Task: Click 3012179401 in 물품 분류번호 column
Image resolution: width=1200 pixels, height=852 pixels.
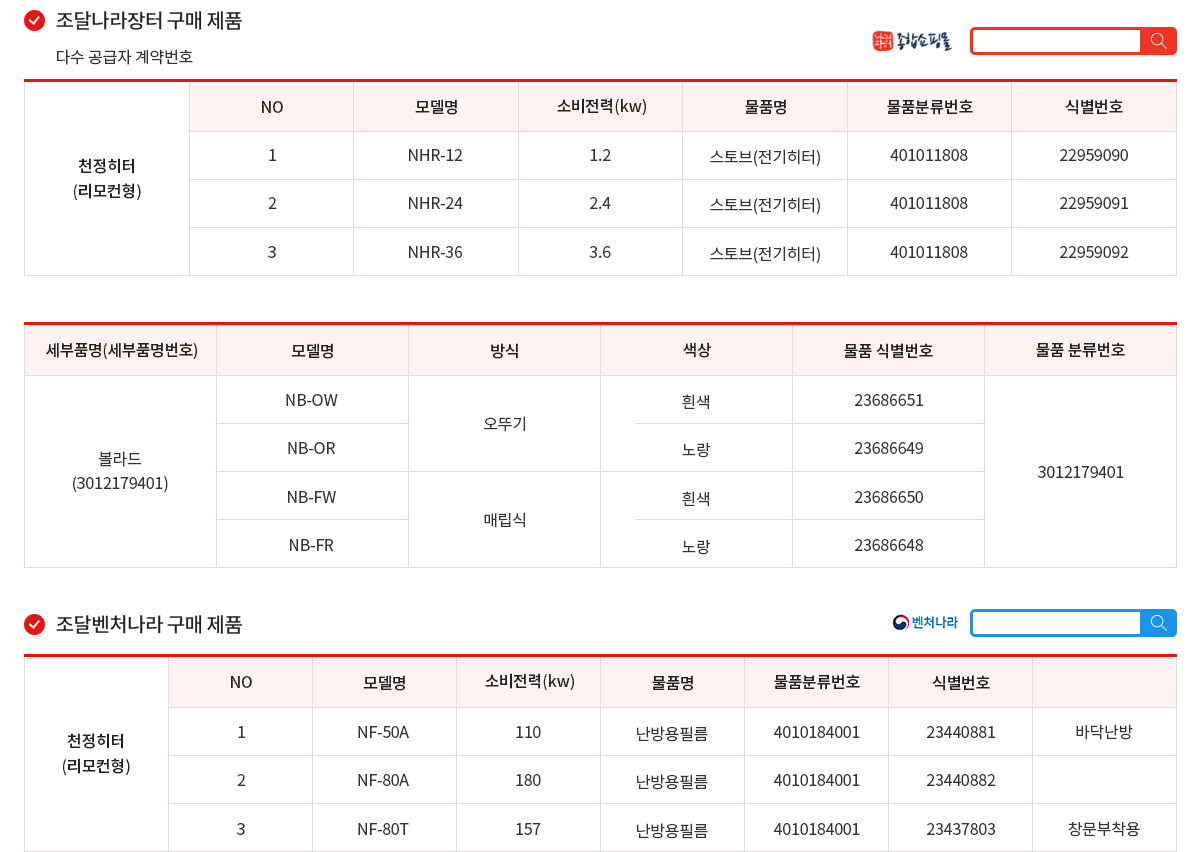Action: [x=1080, y=472]
